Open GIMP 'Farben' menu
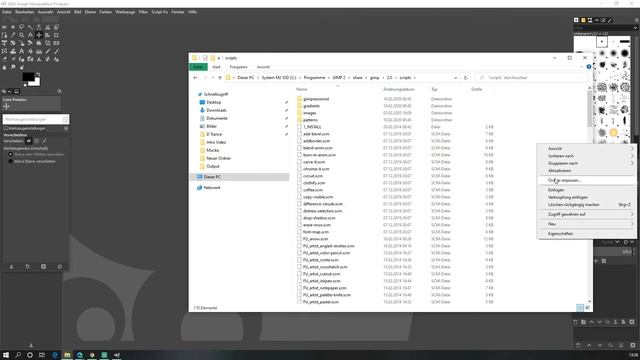640x360 pixels. (105, 12)
